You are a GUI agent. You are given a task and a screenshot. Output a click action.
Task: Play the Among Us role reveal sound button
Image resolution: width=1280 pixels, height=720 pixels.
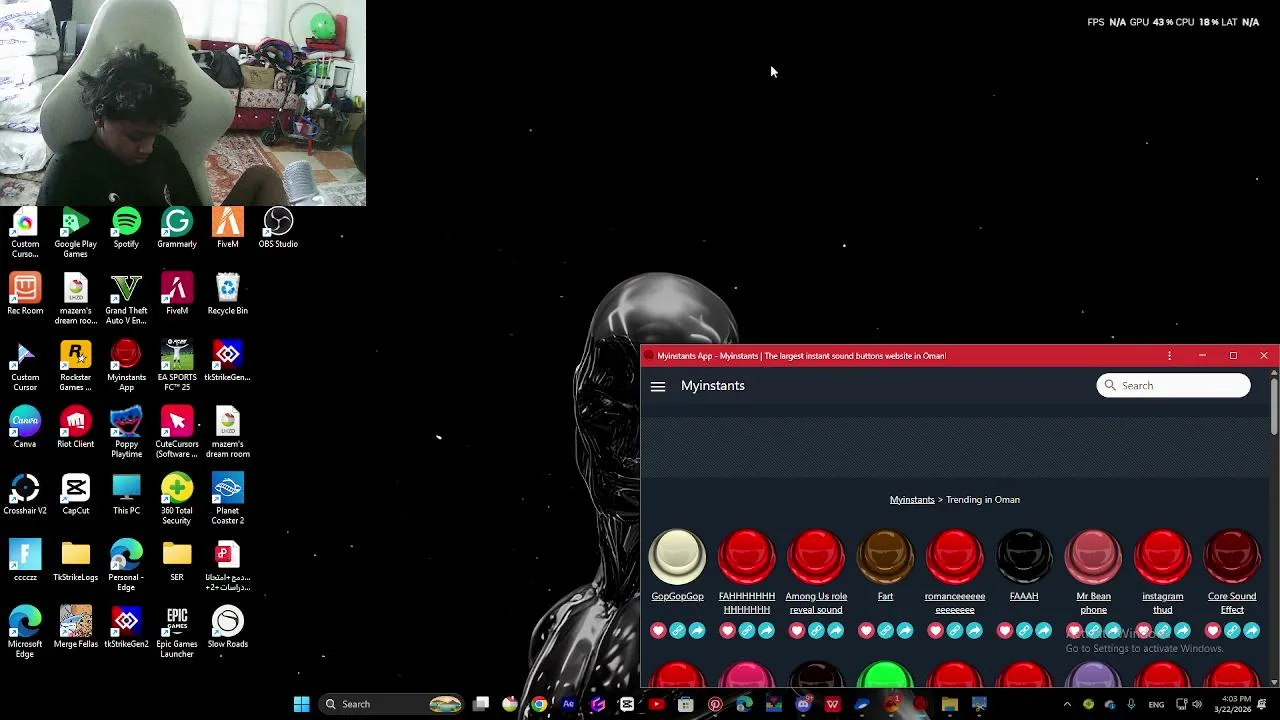tap(816, 557)
